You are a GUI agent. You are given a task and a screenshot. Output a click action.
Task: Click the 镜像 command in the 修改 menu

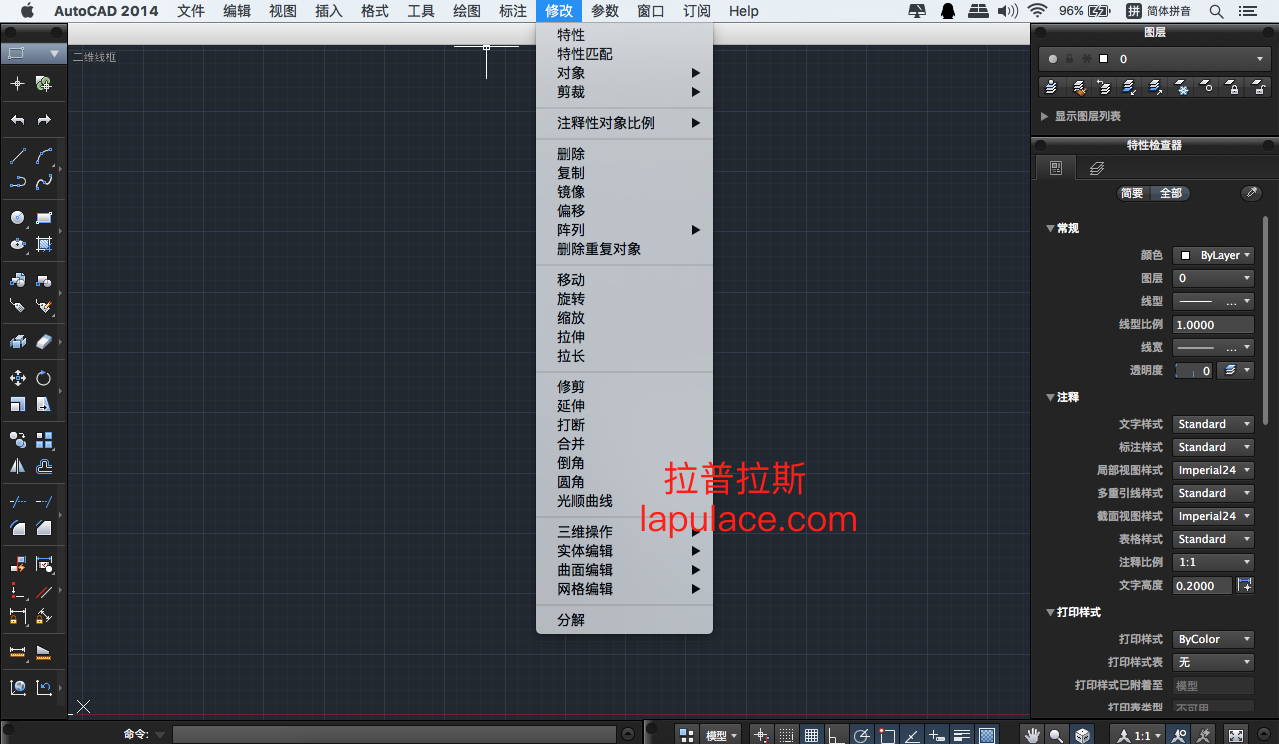pos(570,191)
